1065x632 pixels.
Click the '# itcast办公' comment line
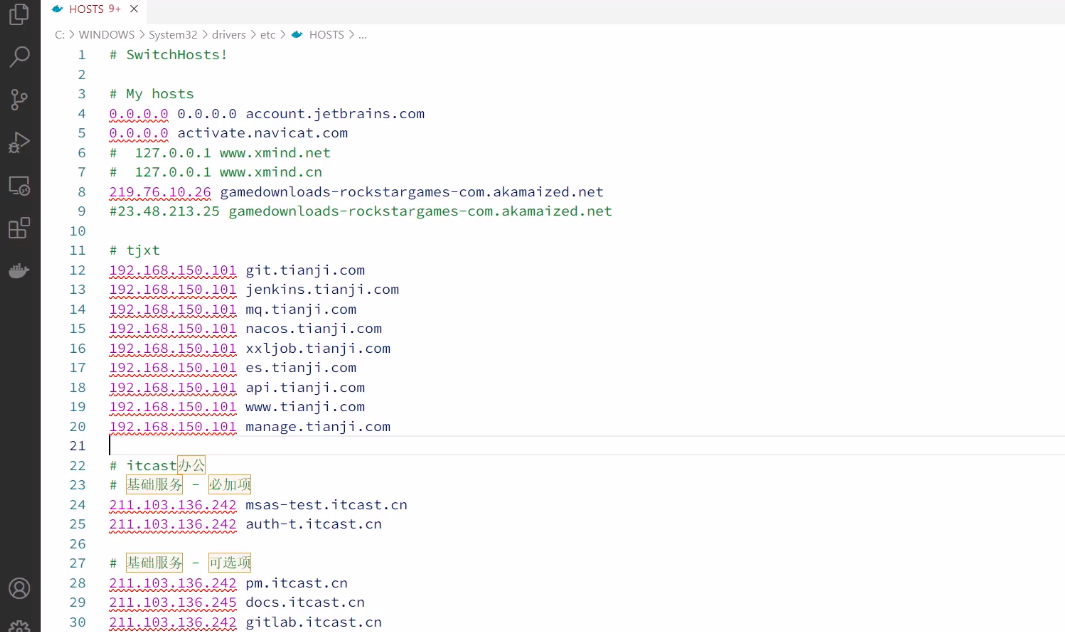[157, 466]
